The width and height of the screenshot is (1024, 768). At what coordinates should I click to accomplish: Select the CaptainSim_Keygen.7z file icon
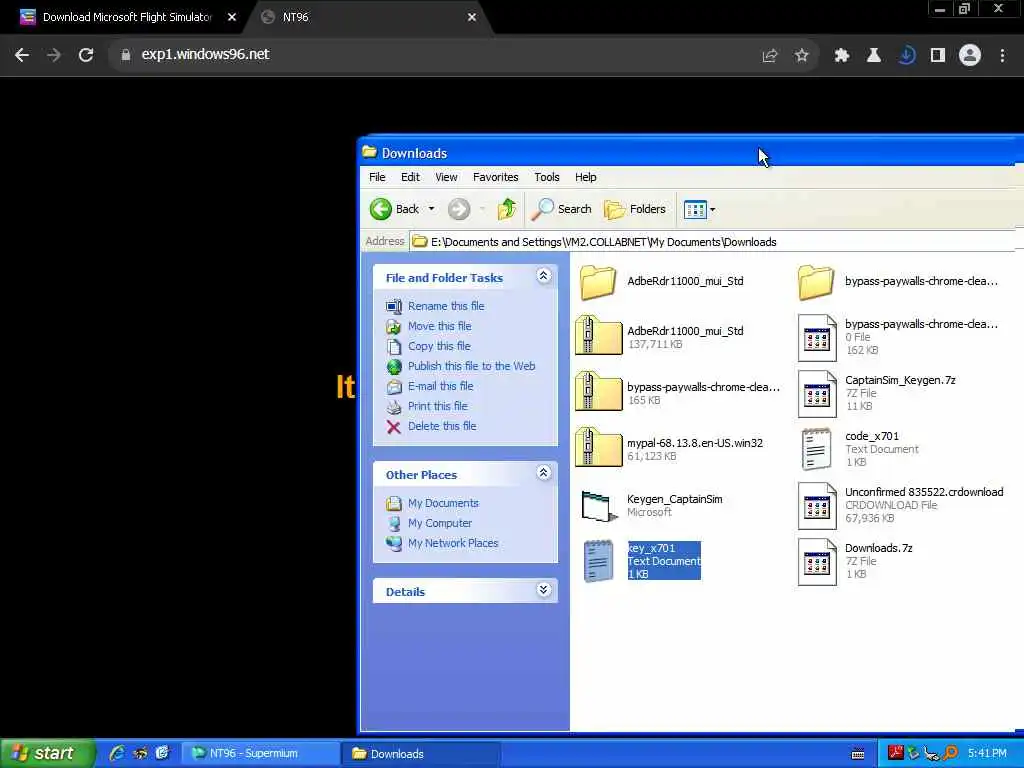point(817,394)
